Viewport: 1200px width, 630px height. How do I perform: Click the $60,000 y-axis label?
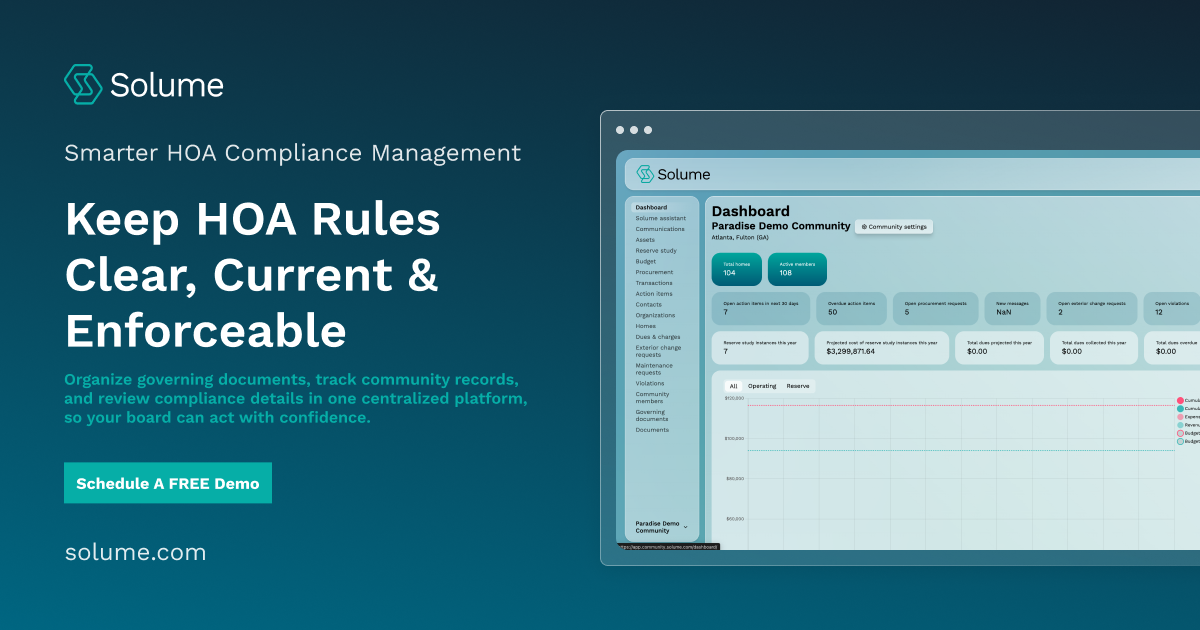[x=734, y=518]
